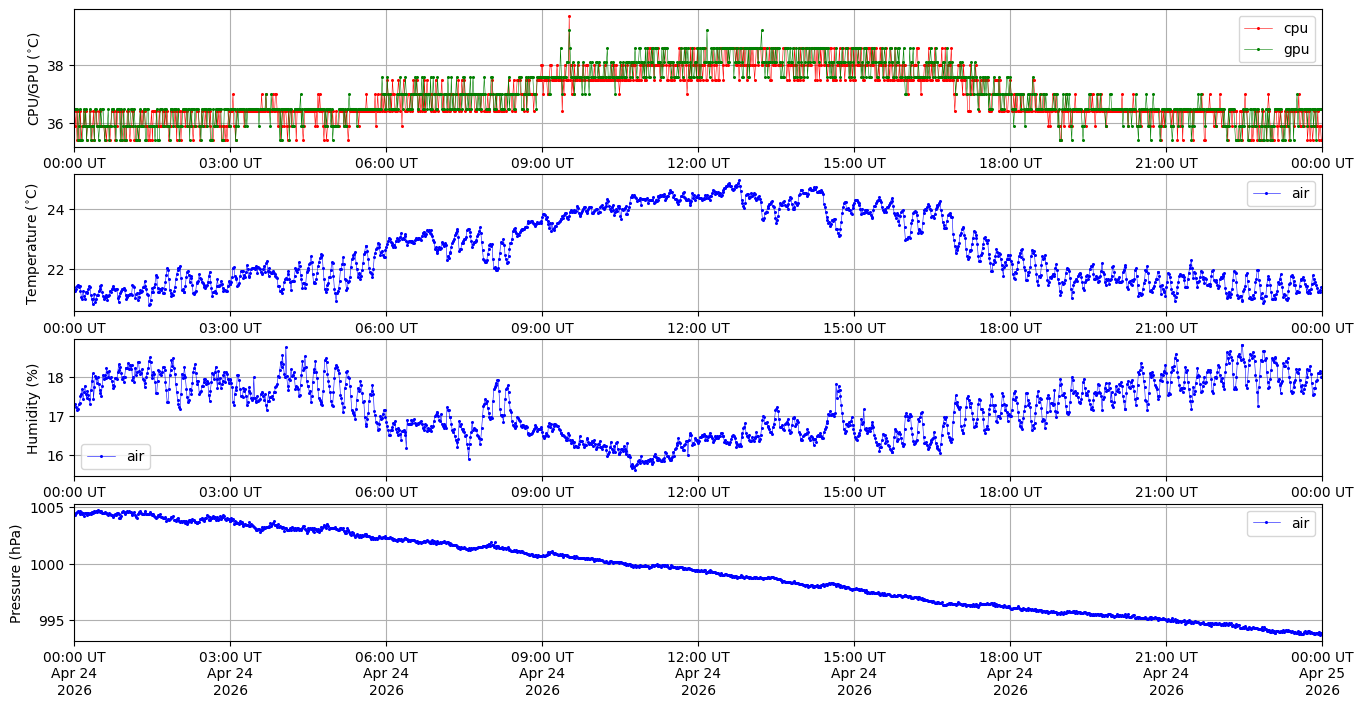1363x707 pixels.
Task: Click the 995 pressure axis tick label
Action: [x=55, y=621]
